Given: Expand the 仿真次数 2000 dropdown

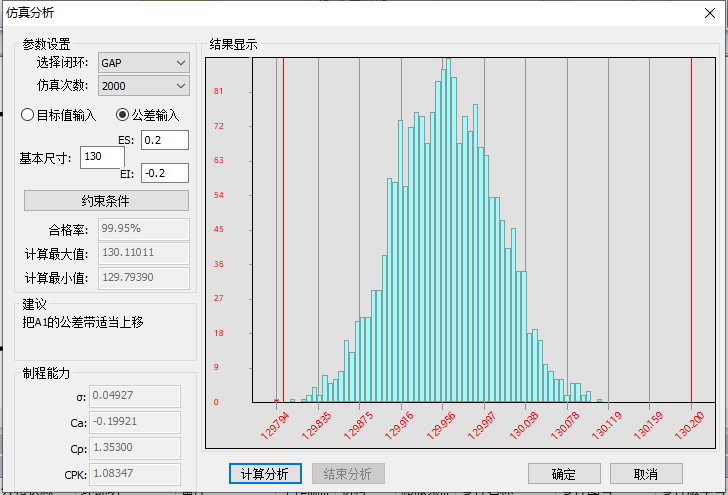Looking at the screenshot, I should coord(143,87).
